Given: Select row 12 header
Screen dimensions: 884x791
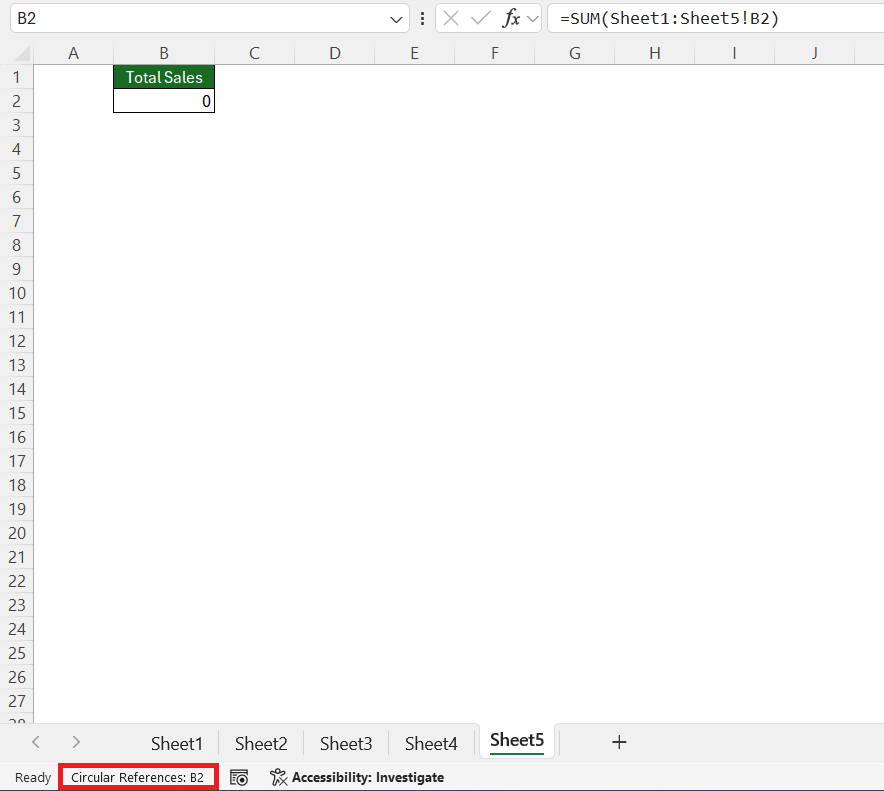Looking at the screenshot, I should (x=17, y=341).
